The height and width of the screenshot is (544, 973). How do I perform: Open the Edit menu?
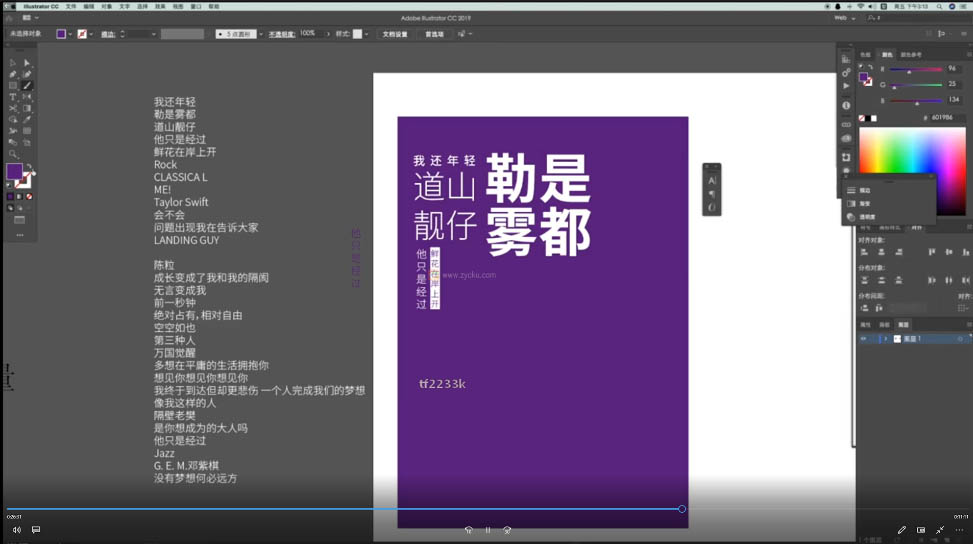tap(89, 6)
